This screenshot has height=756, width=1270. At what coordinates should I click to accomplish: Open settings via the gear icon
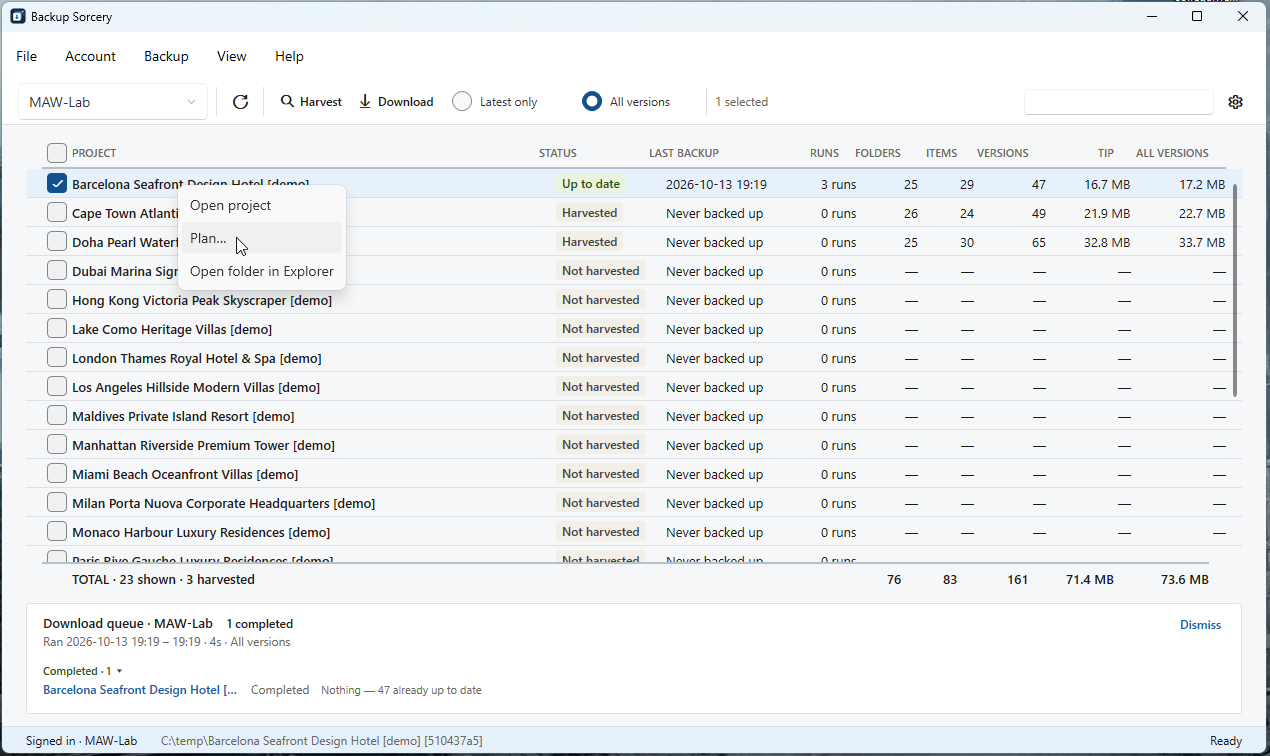pos(1236,102)
